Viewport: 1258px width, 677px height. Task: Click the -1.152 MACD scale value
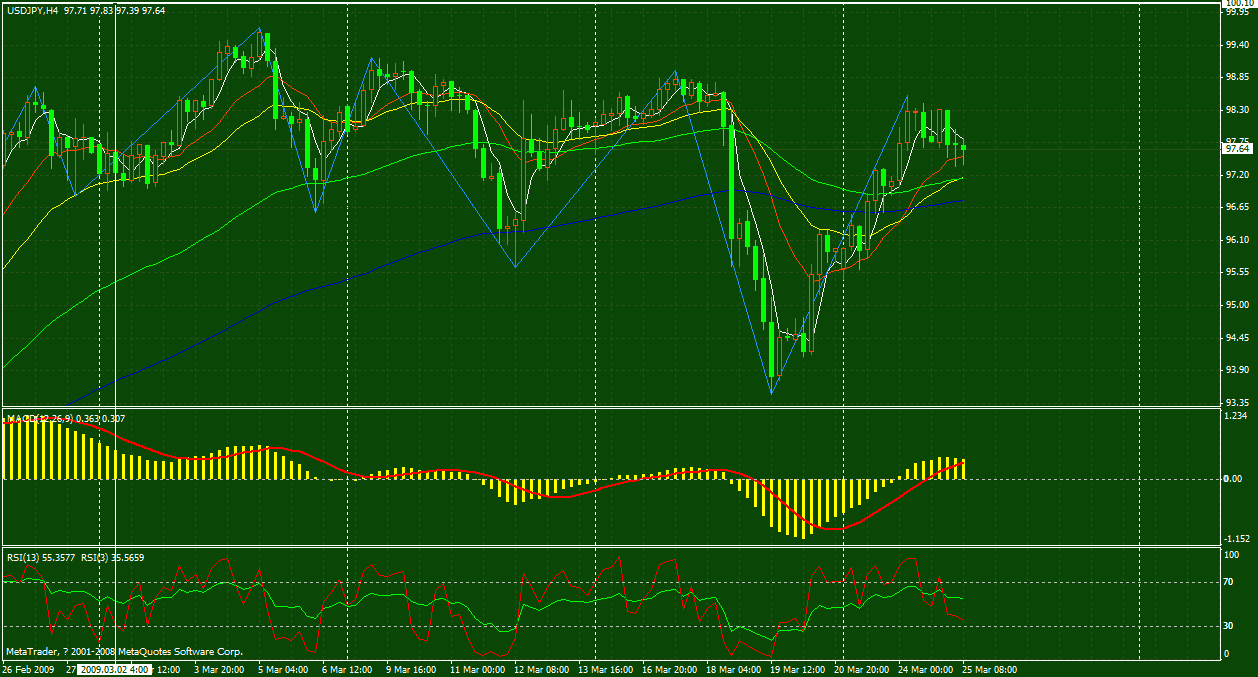(x=1237, y=538)
